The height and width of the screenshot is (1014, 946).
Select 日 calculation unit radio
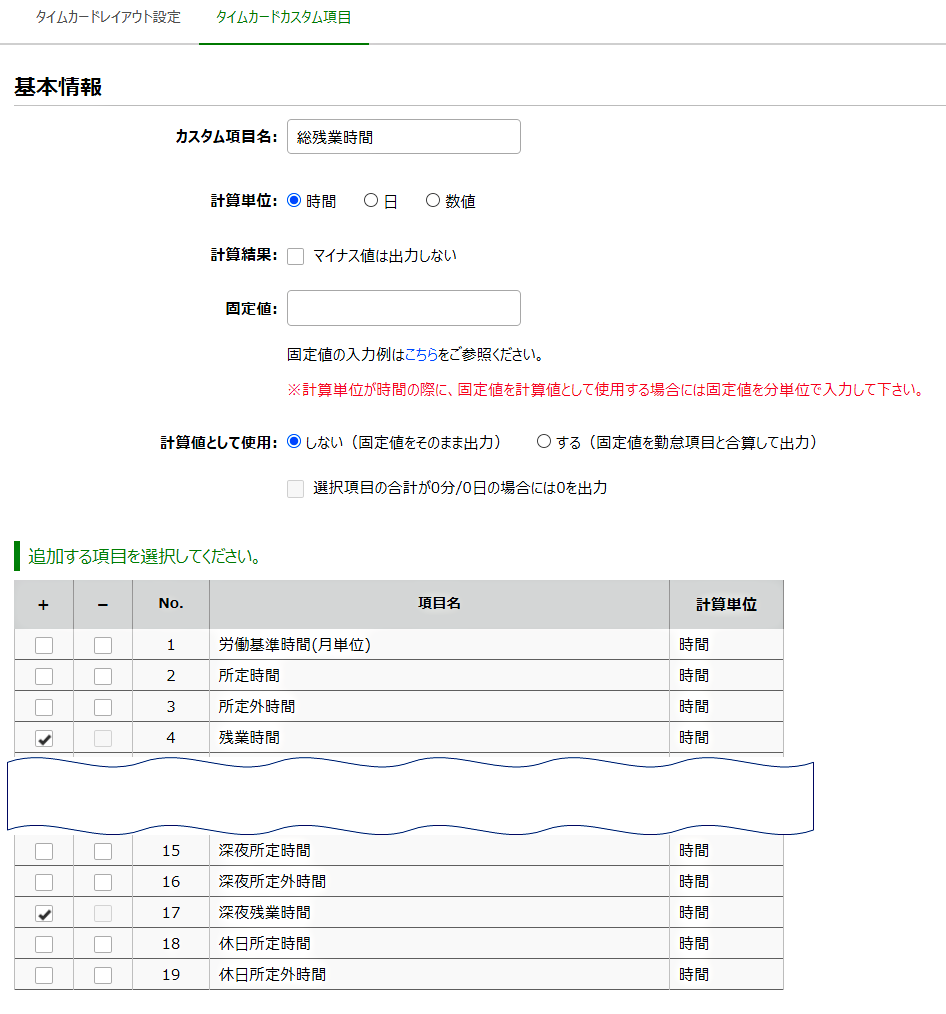[x=371, y=200]
